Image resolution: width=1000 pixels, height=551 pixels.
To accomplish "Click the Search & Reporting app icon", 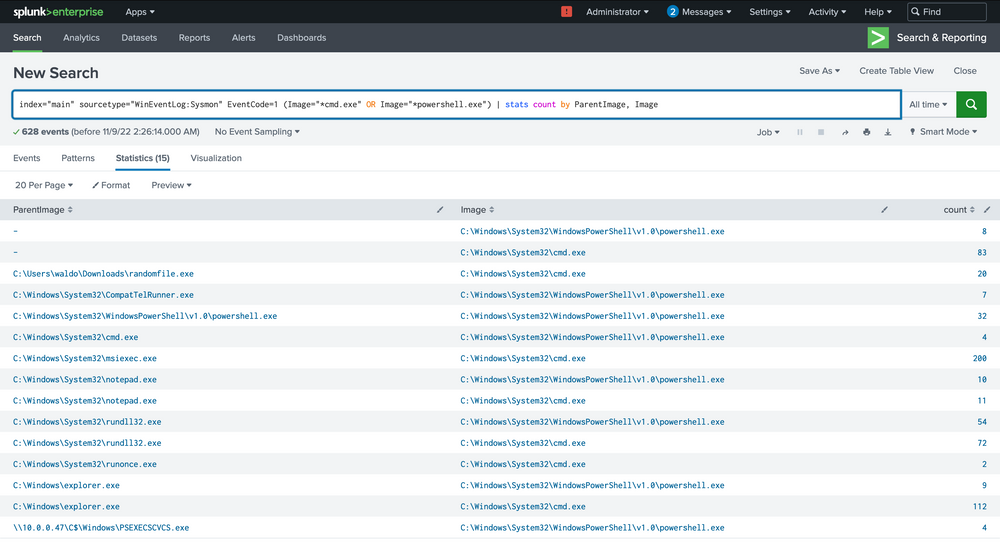I will click(x=878, y=38).
